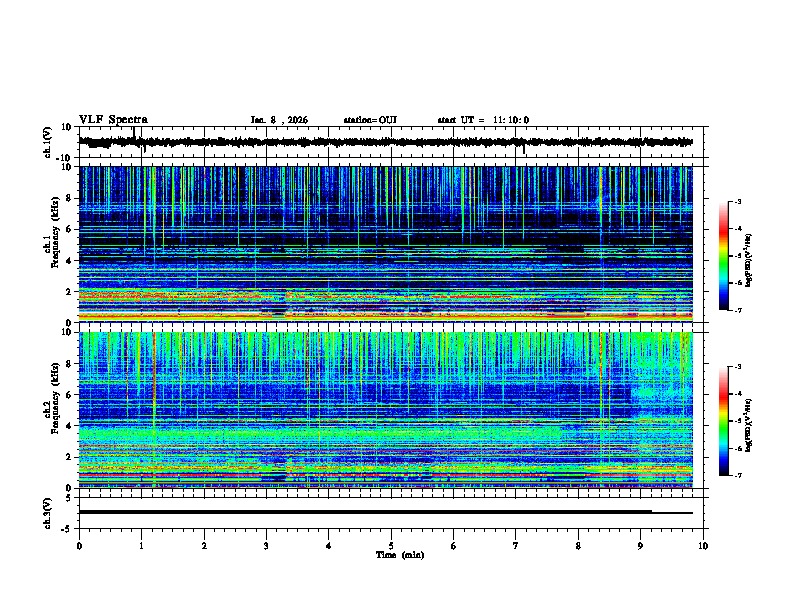792x612 pixels.
Task: Click the "8" kHz tick on ch.2 spectrogram
Action: point(69,364)
